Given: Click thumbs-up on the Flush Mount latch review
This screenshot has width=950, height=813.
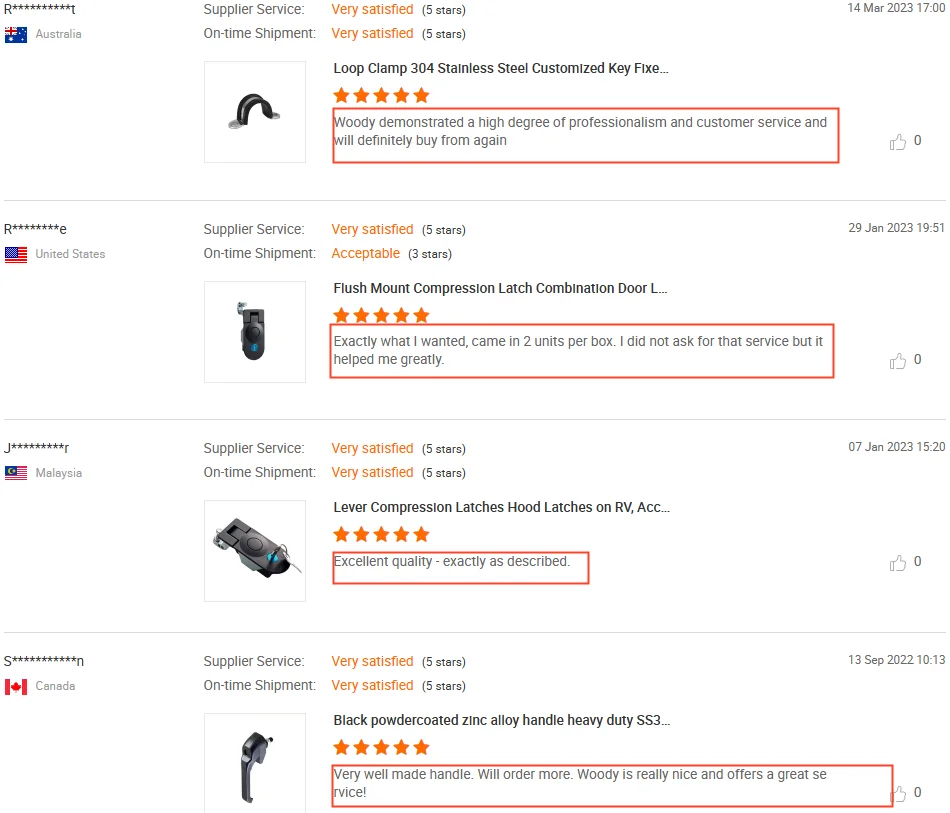Looking at the screenshot, I should (897, 361).
